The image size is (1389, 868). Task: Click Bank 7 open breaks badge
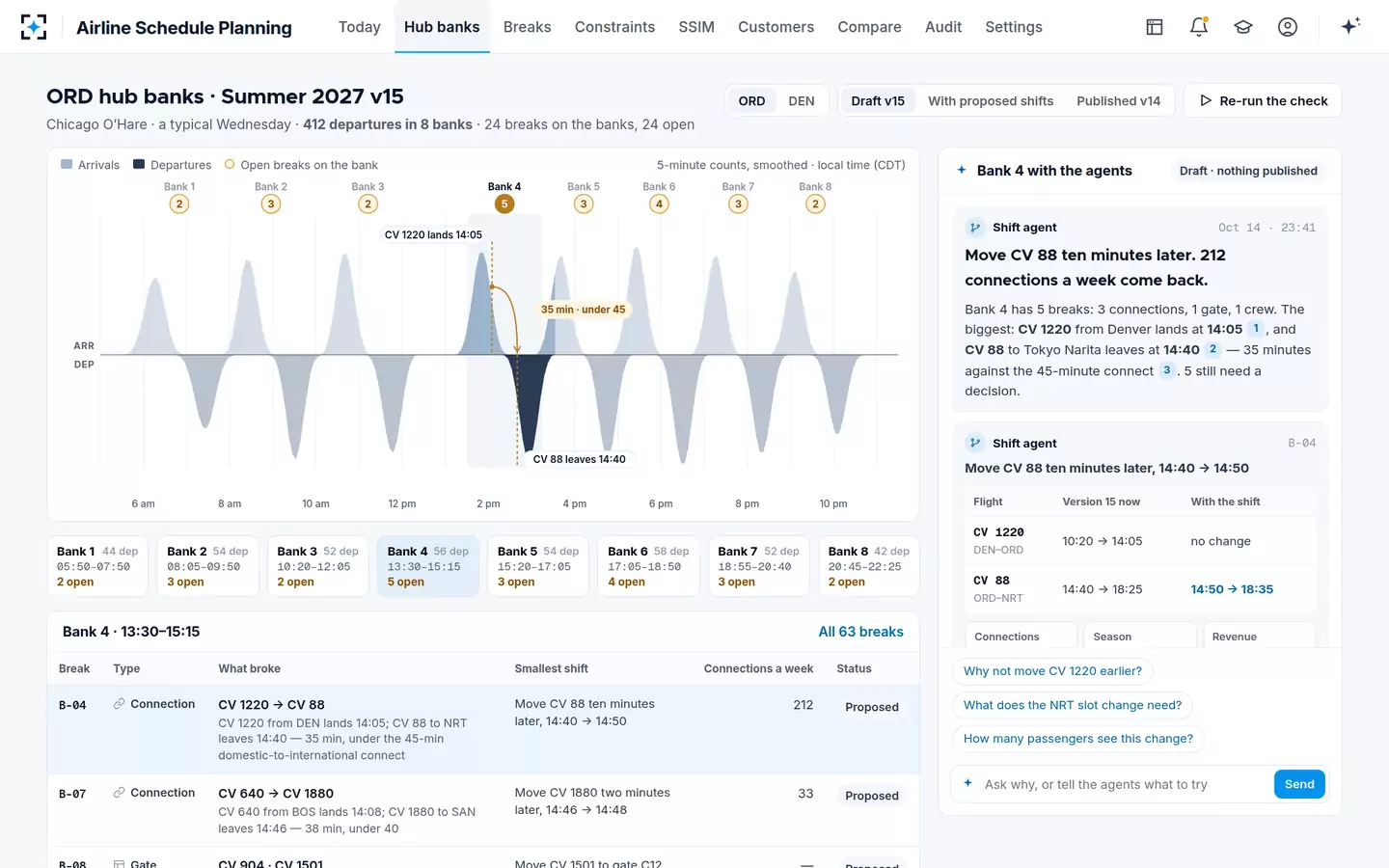click(x=738, y=203)
